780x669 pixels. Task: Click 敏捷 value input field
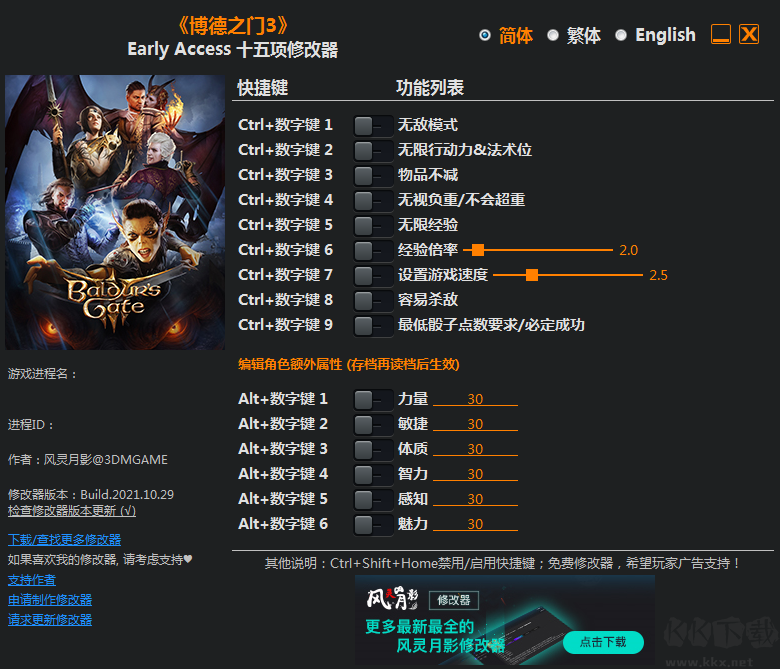[475, 424]
